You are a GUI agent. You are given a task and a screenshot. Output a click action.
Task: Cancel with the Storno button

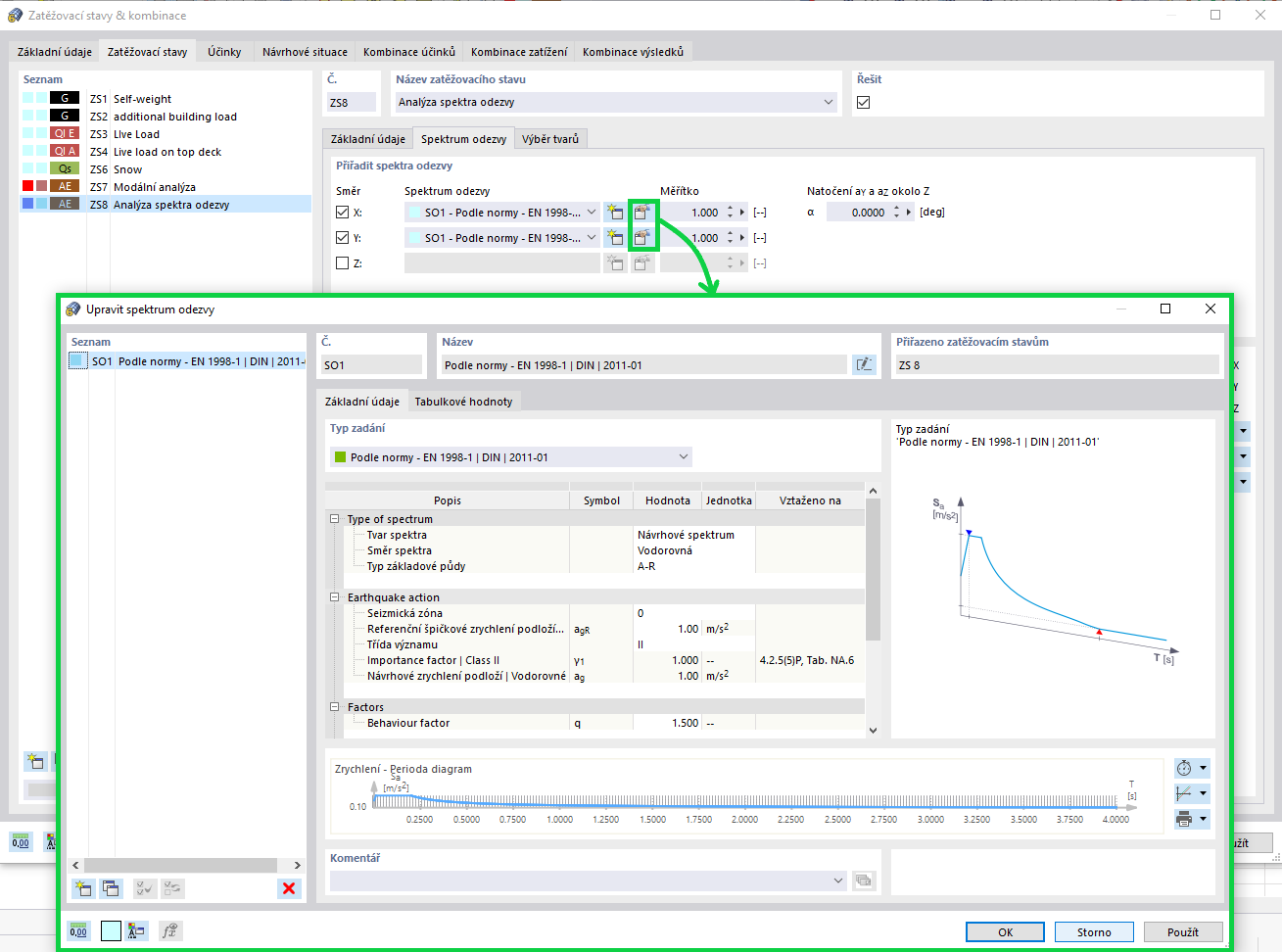(x=1094, y=932)
